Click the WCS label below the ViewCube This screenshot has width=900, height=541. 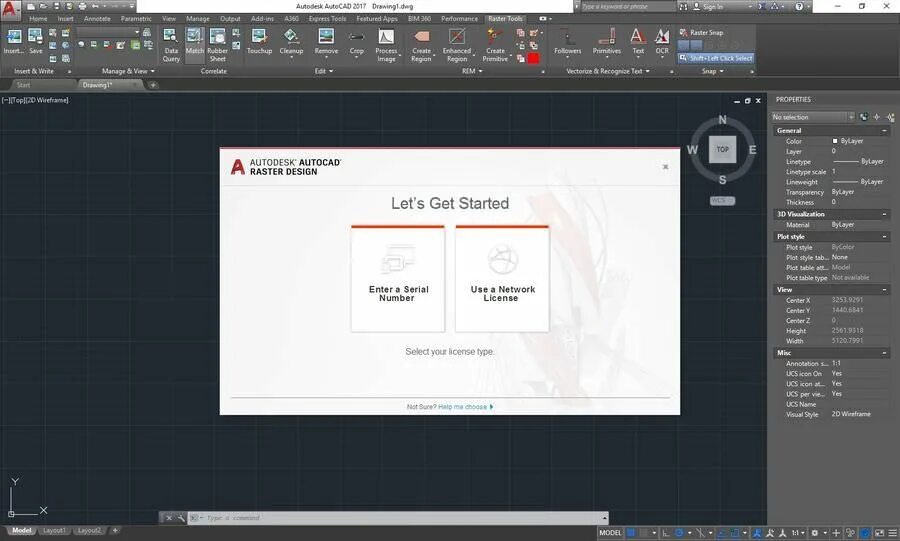[x=722, y=201]
